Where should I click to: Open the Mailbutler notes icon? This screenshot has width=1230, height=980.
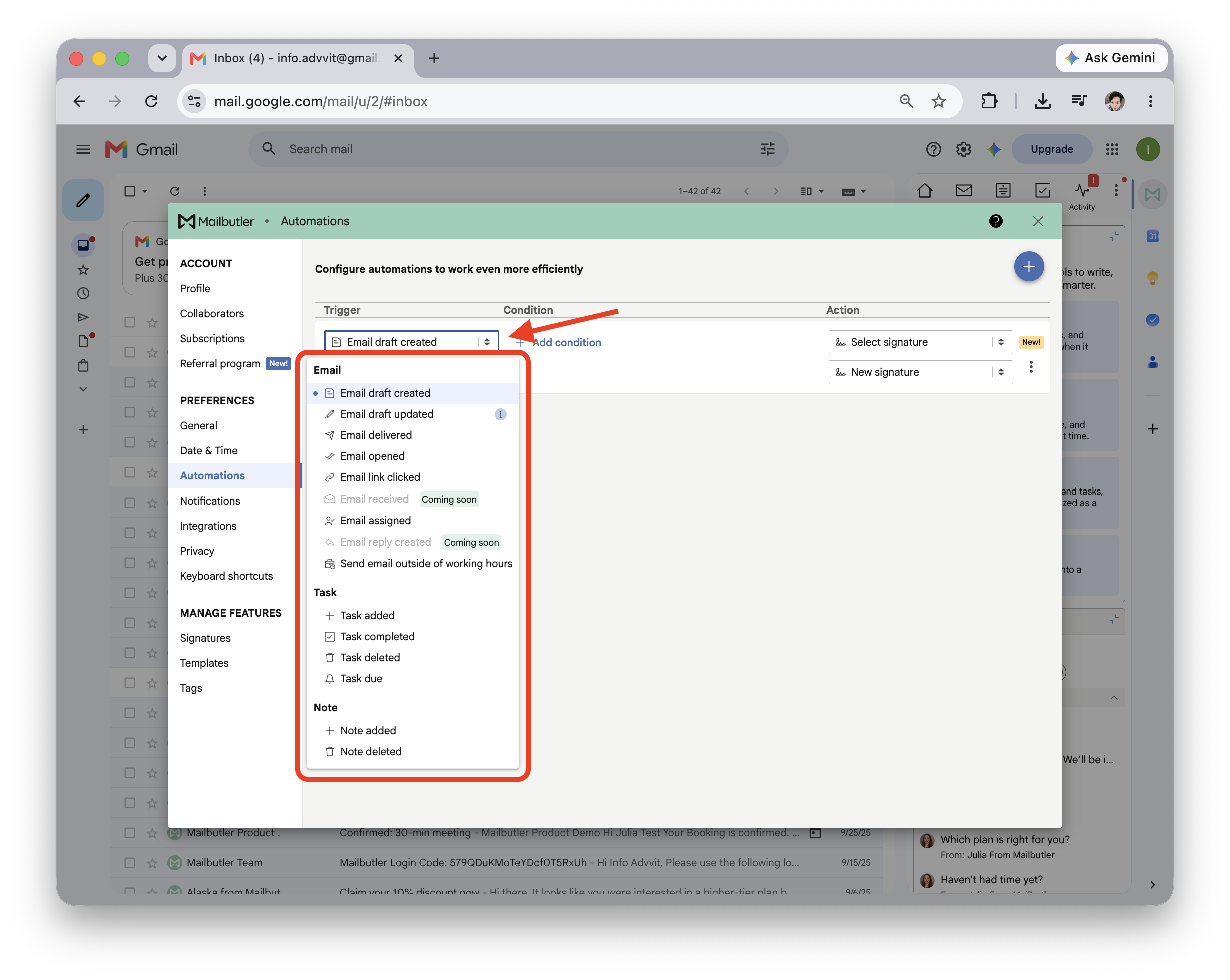pyautogui.click(x=1003, y=190)
